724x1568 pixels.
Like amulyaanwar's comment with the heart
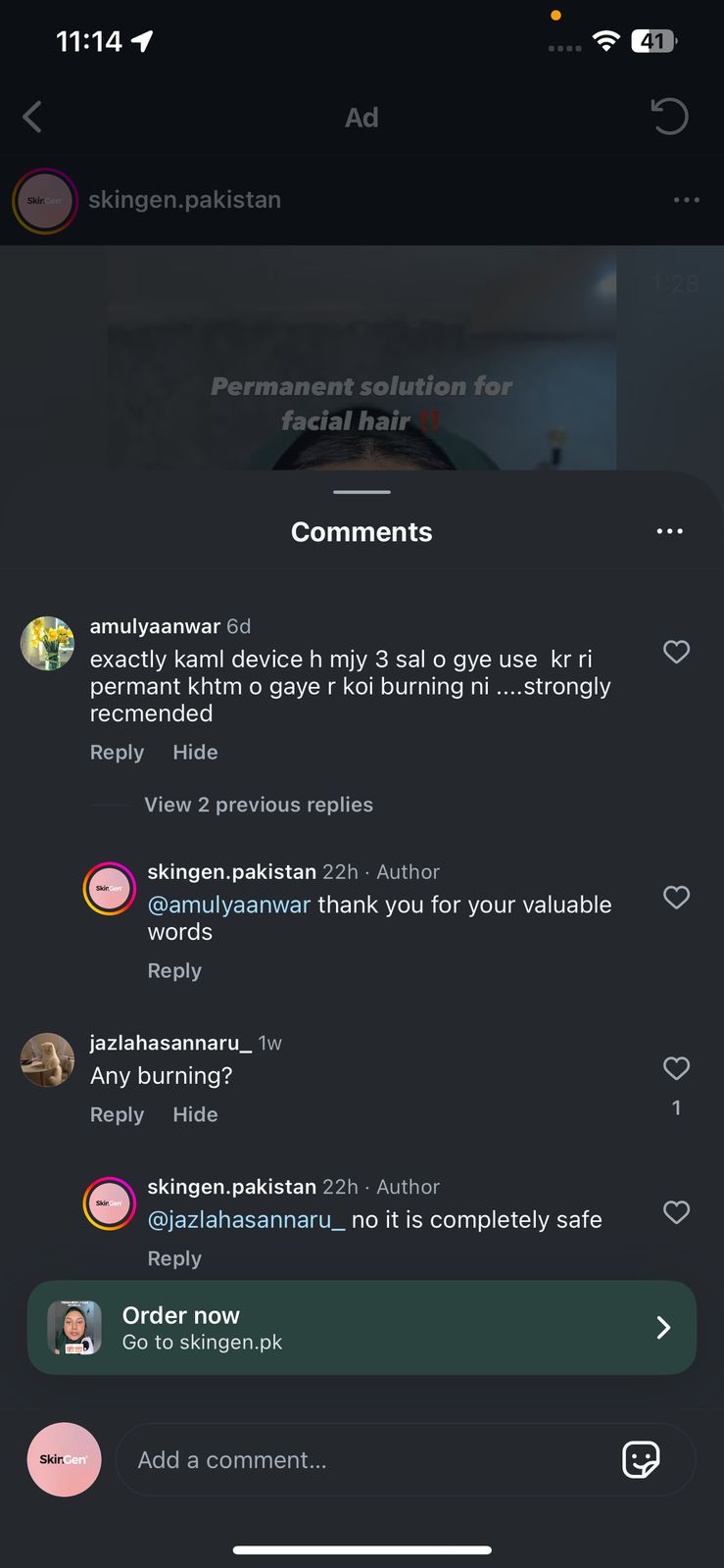pos(676,652)
